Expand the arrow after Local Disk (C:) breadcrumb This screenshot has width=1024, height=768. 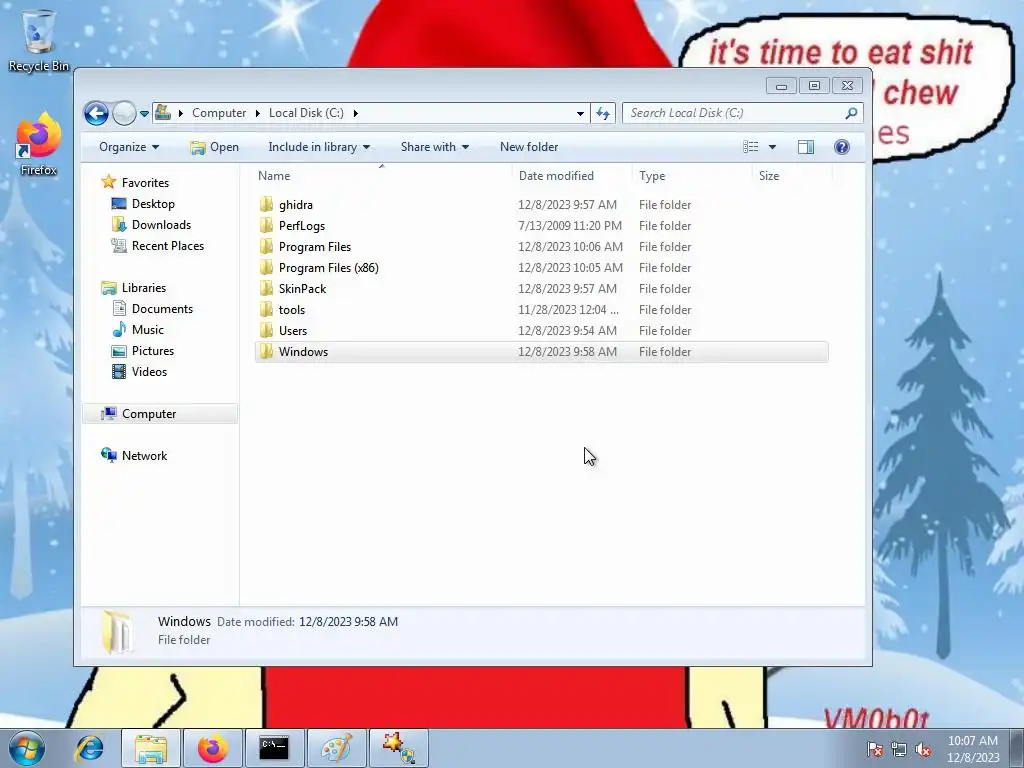355,114
